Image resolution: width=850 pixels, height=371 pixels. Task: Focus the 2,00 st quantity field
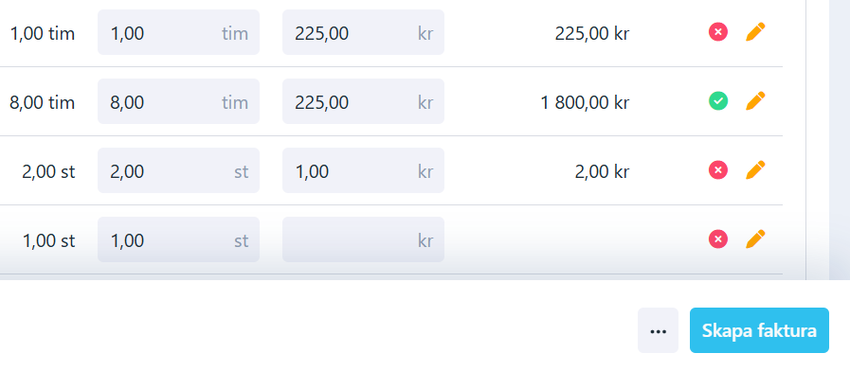(x=178, y=170)
